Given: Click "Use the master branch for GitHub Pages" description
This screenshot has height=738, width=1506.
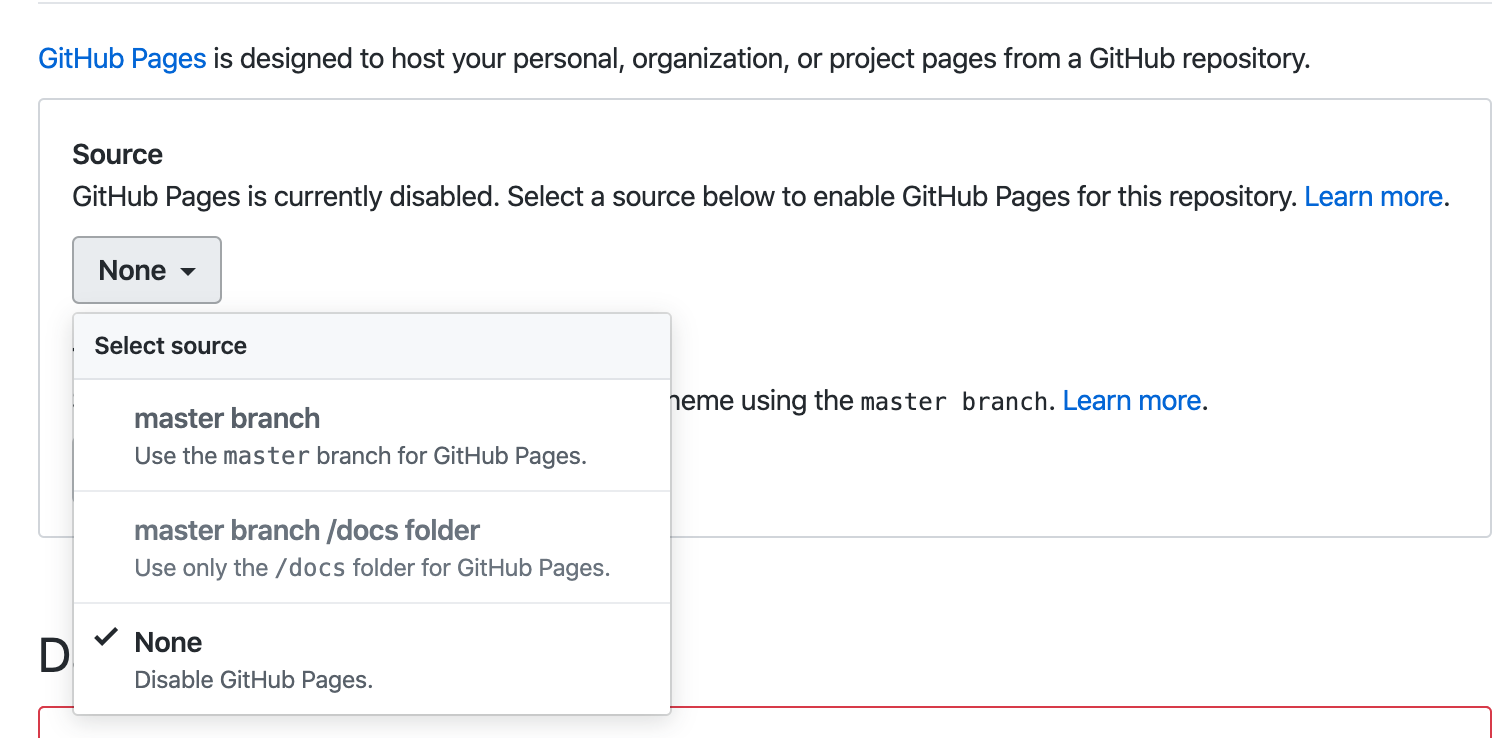Looking at the screenshot, I should pyautogui.click(x=360, y=456).
